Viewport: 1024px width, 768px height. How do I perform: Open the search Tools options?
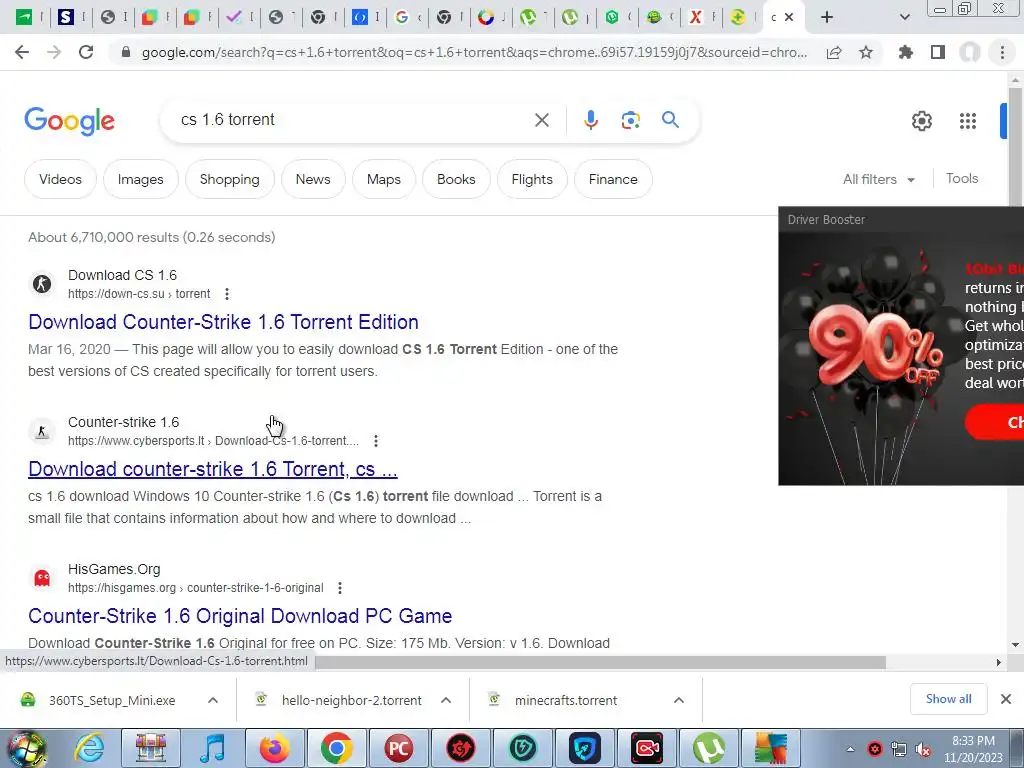[x=962, y=178]
